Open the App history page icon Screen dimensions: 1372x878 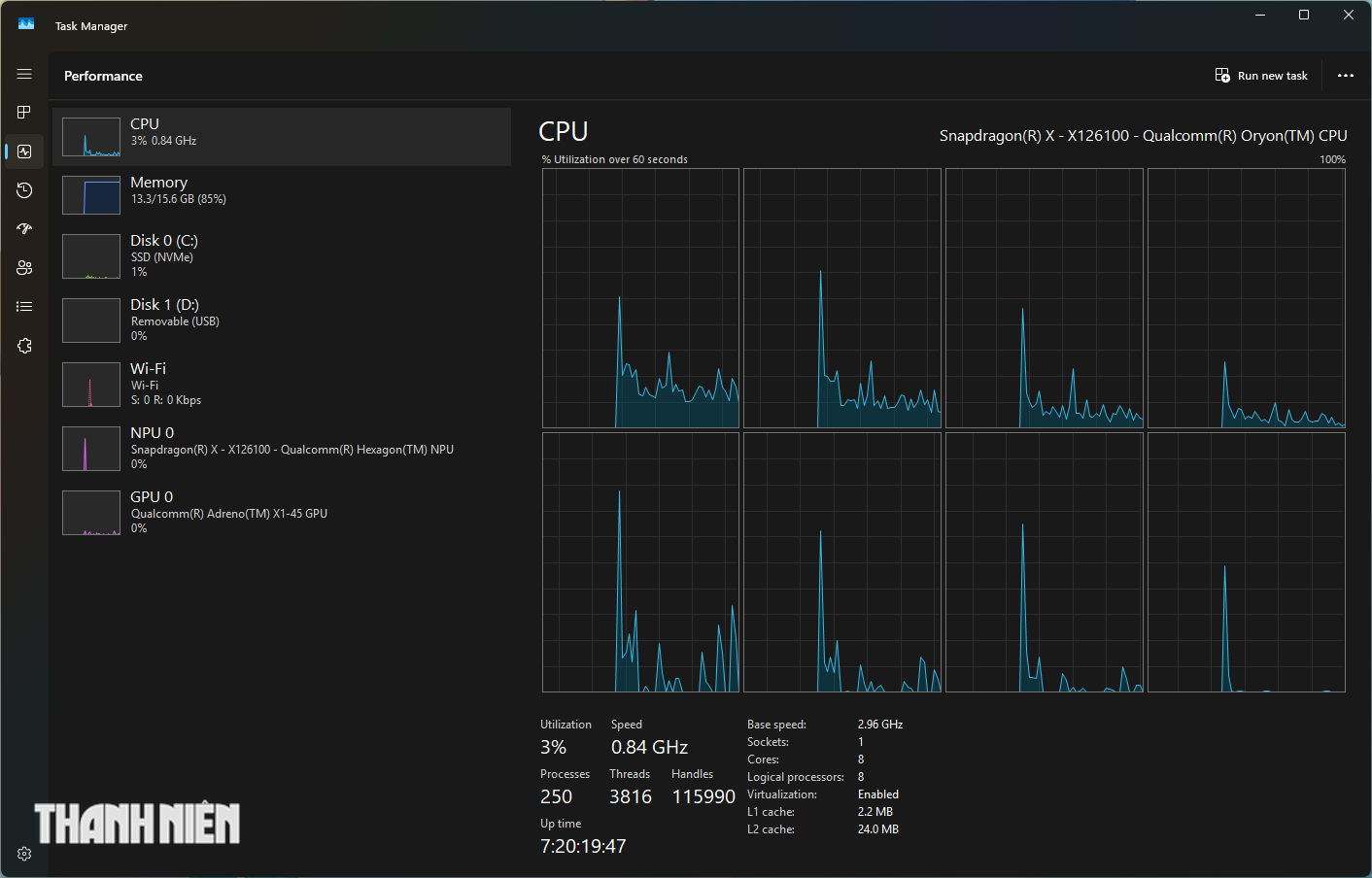tap(24, 190)
